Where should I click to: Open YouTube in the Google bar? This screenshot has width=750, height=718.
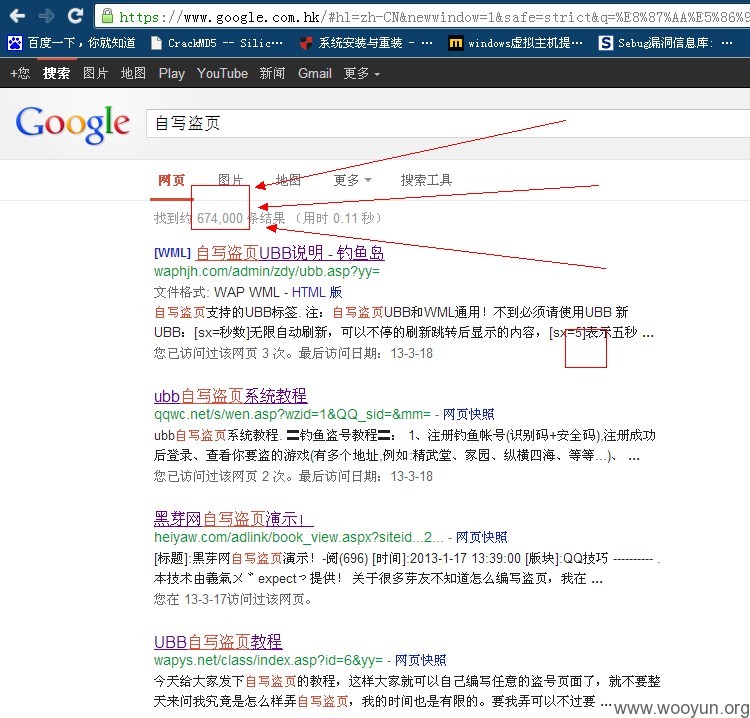pyautogui.click(x=222, y=73)
